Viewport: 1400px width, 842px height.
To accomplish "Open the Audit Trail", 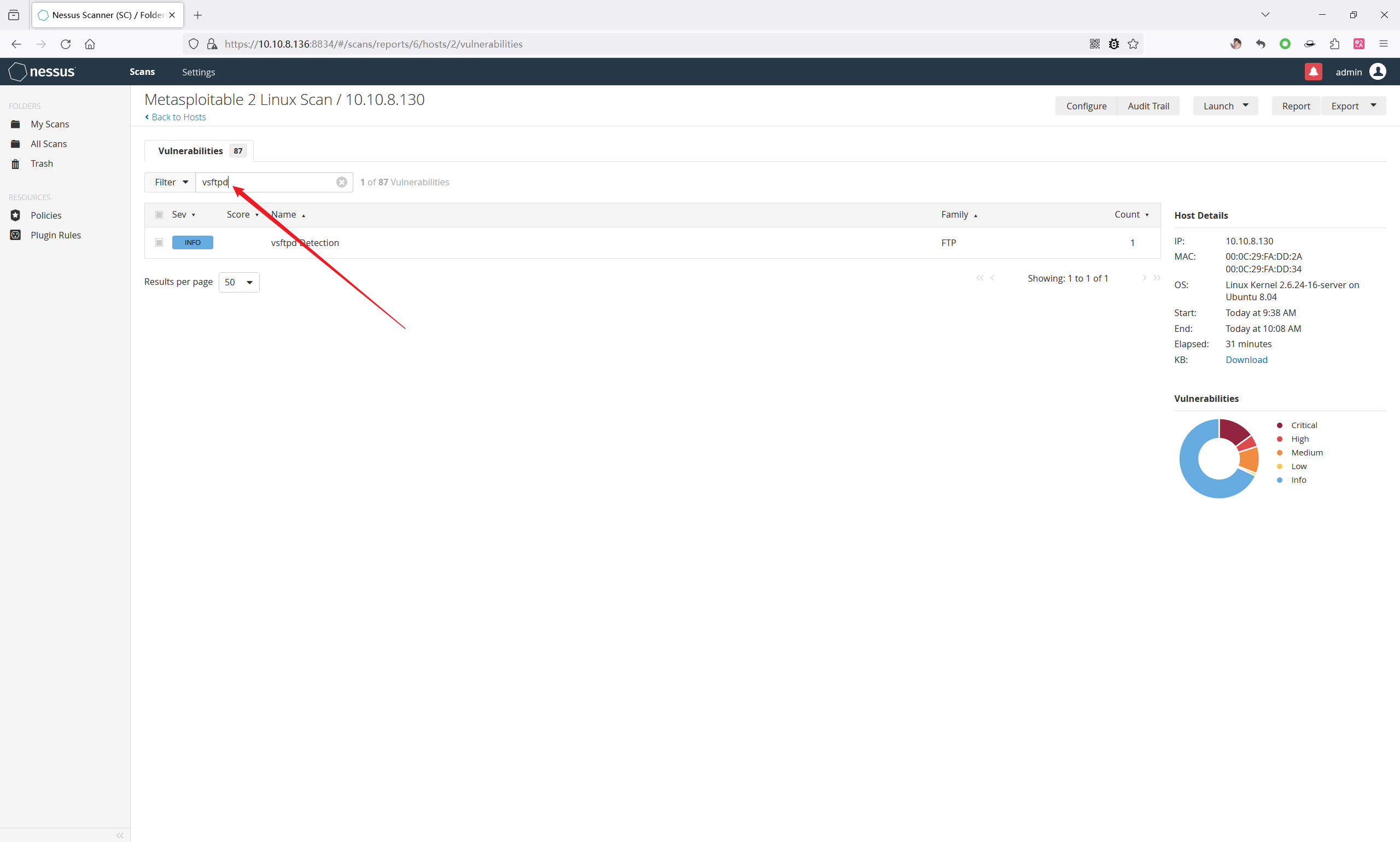I will click(1148, 106).
